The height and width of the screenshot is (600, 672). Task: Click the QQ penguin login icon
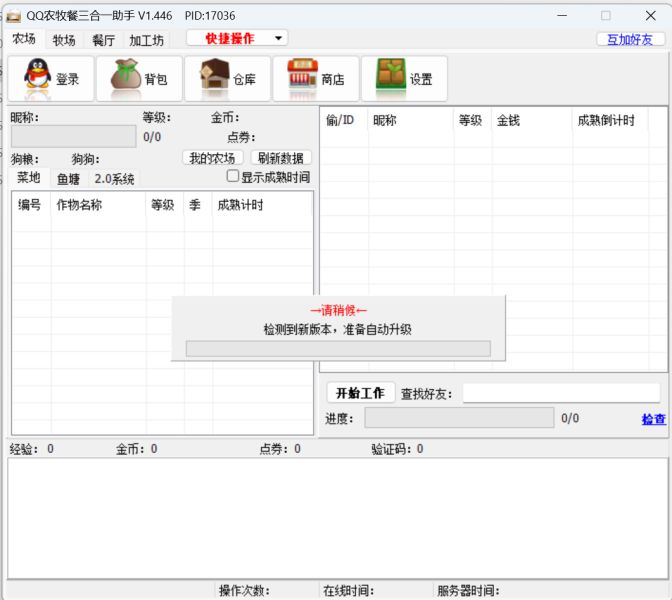pos(37,79)
